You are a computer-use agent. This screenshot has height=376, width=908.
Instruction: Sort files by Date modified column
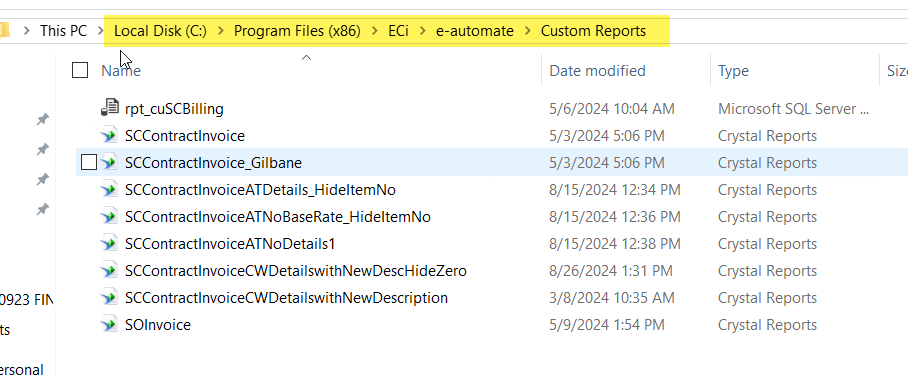click(x=597, y=71)
